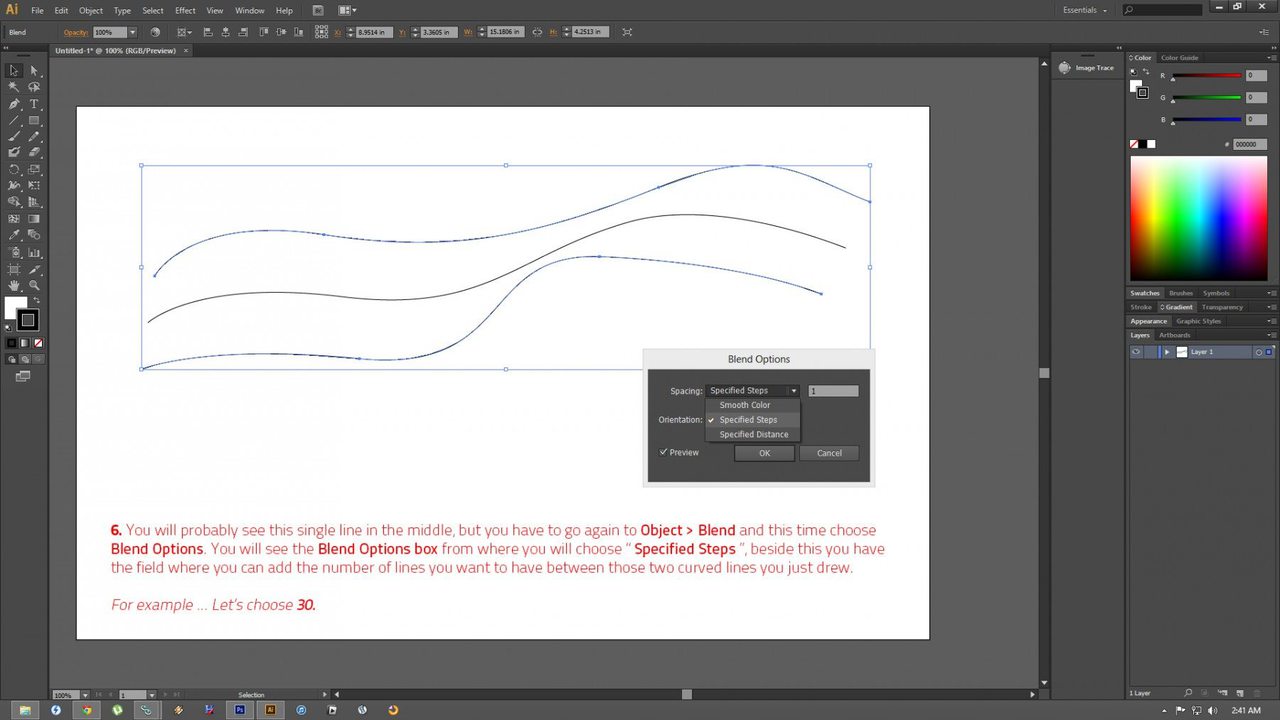Screen dimensions: 1280x720
Task: Click OK in Blend Options dialog
Action: pos(764,453)
